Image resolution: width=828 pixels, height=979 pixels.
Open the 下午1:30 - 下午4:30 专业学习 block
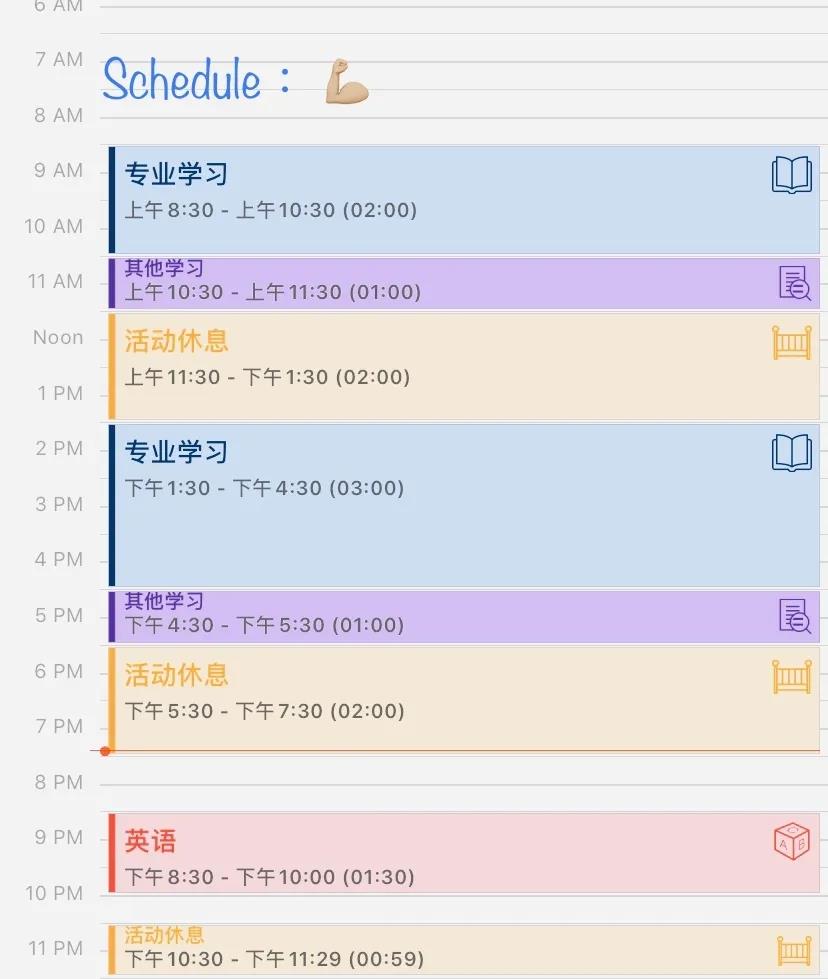tap(464, 506)
